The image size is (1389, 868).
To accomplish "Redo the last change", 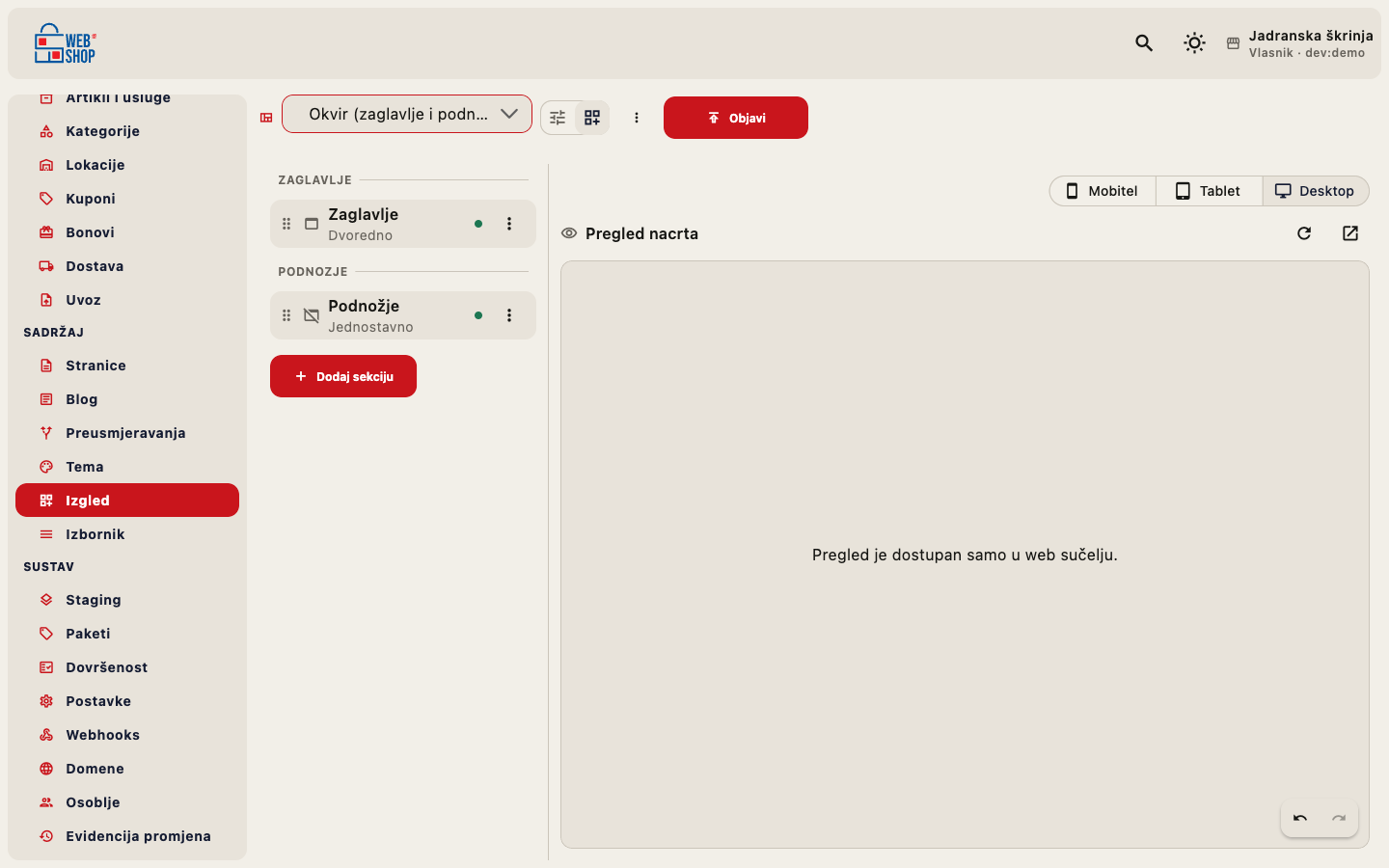I will tap(1339, 818).
